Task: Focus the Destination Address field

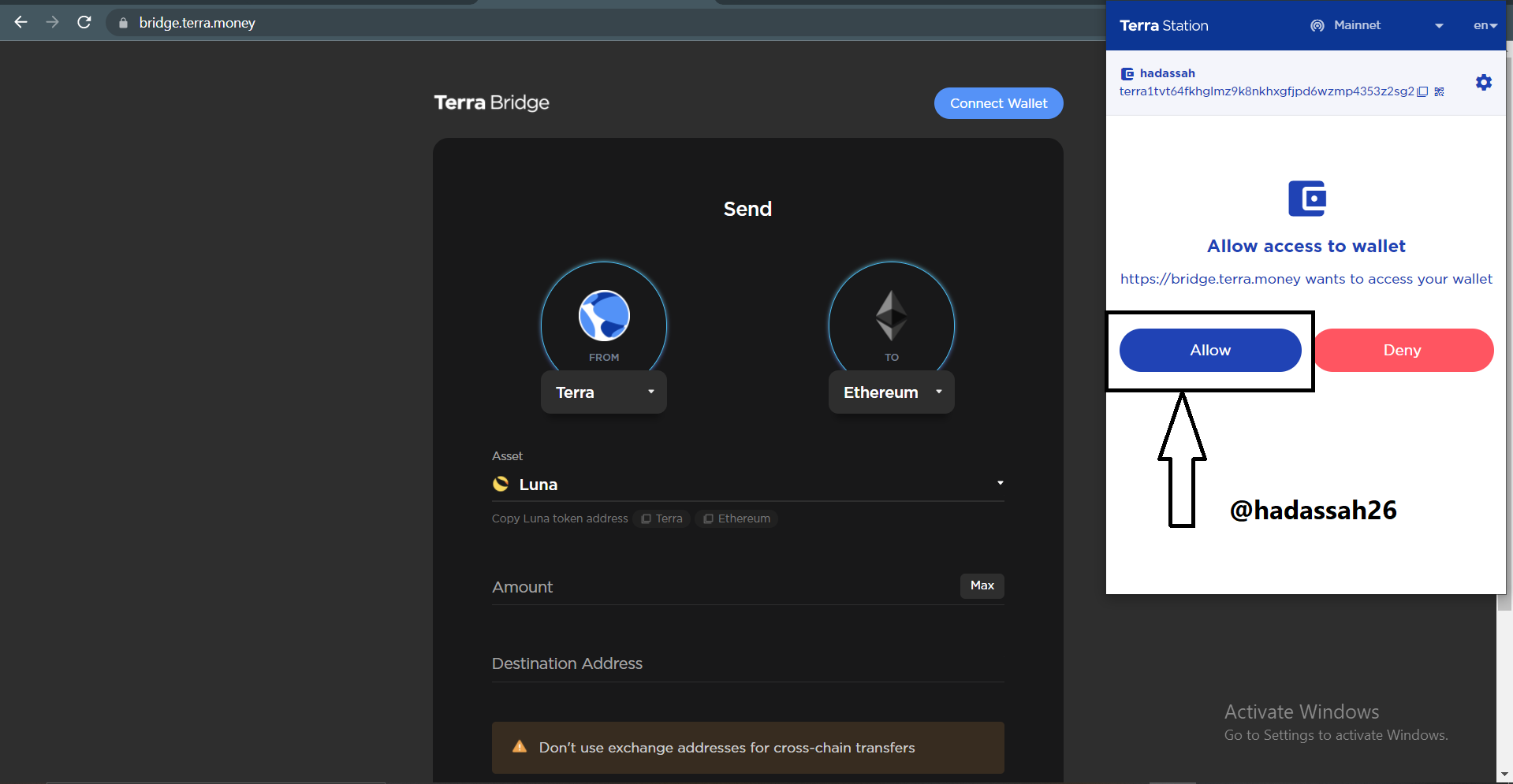Action: (x=747, y=663)
